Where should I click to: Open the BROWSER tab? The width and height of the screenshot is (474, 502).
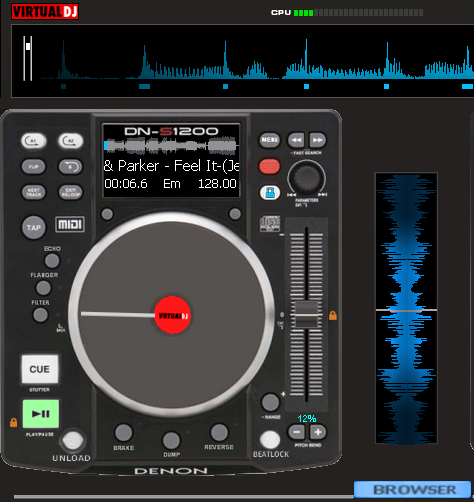coord(412,489)
